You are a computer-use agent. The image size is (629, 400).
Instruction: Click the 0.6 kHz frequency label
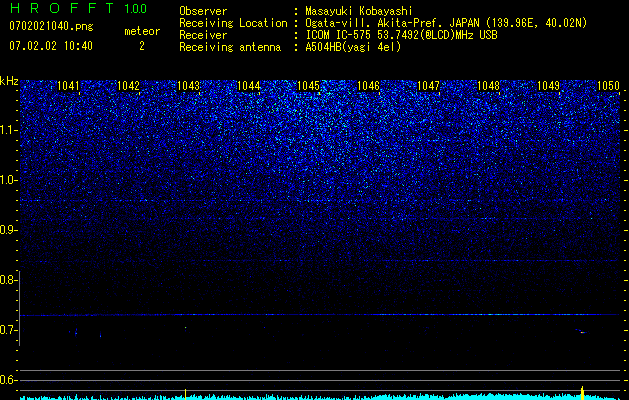point(8,380)
